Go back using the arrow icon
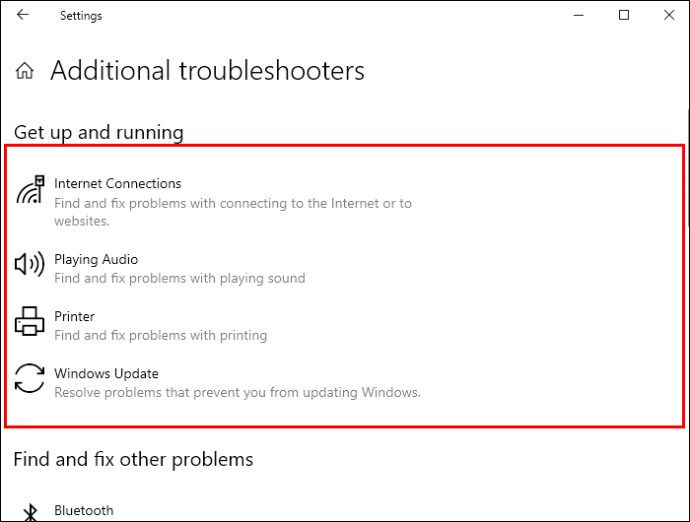Viewport: 690px width, 522px height. pyautogui.click(x=22, y=15)
